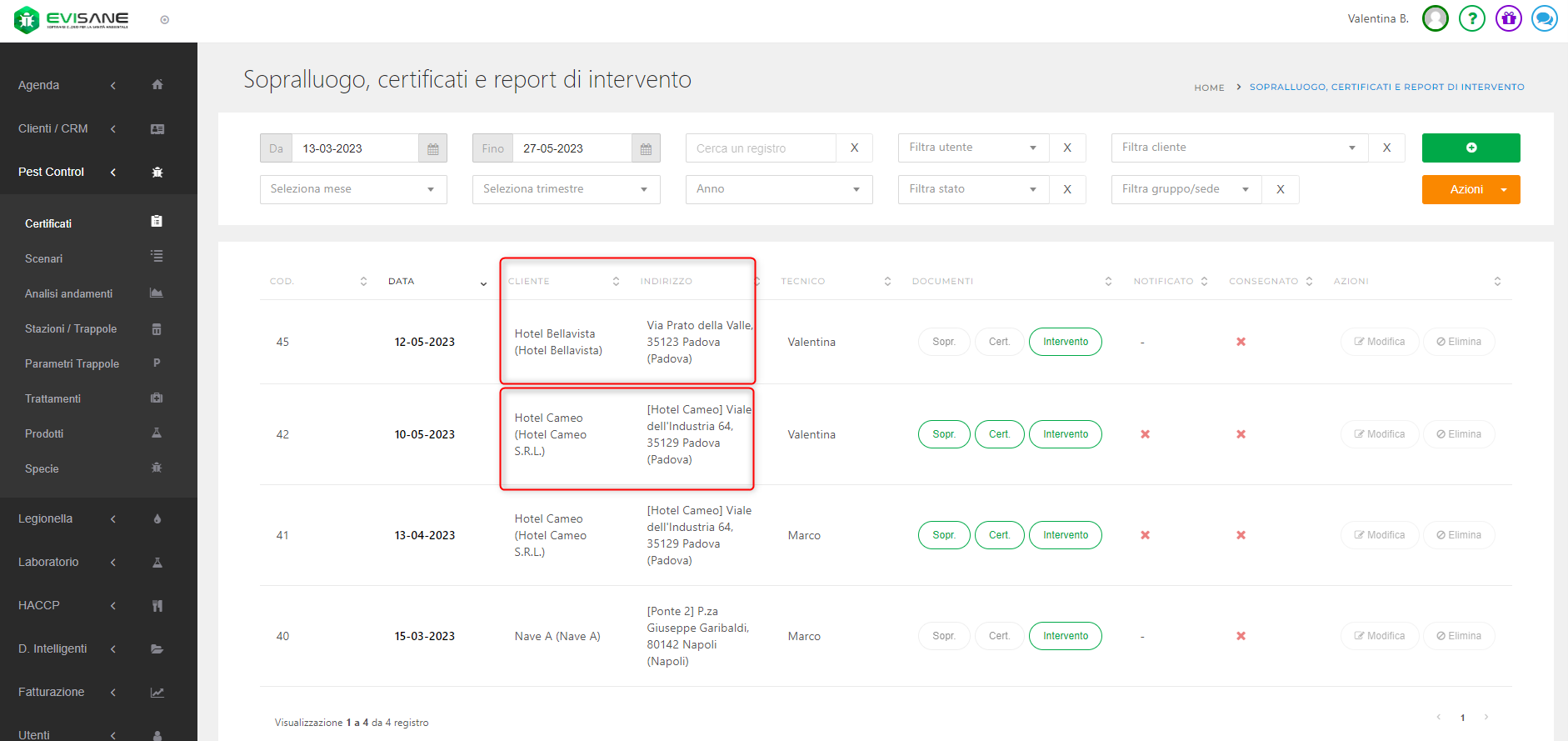Open Stazioni / Trappole in sidebar
This screenshot has width=1568, height=741.
pyautogui.click(x=71, y=328)
